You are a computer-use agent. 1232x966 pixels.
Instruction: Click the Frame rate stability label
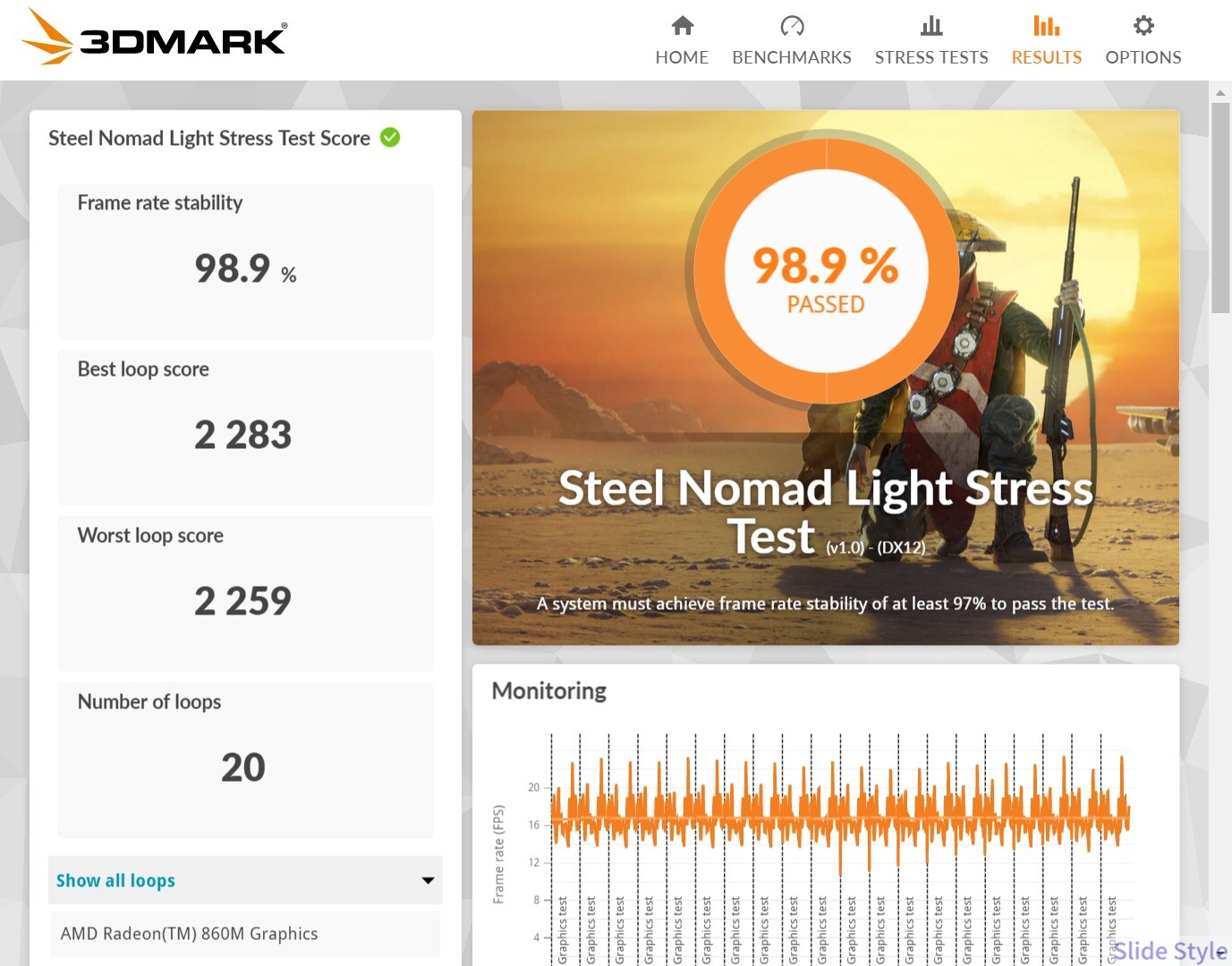click(160, 203)
